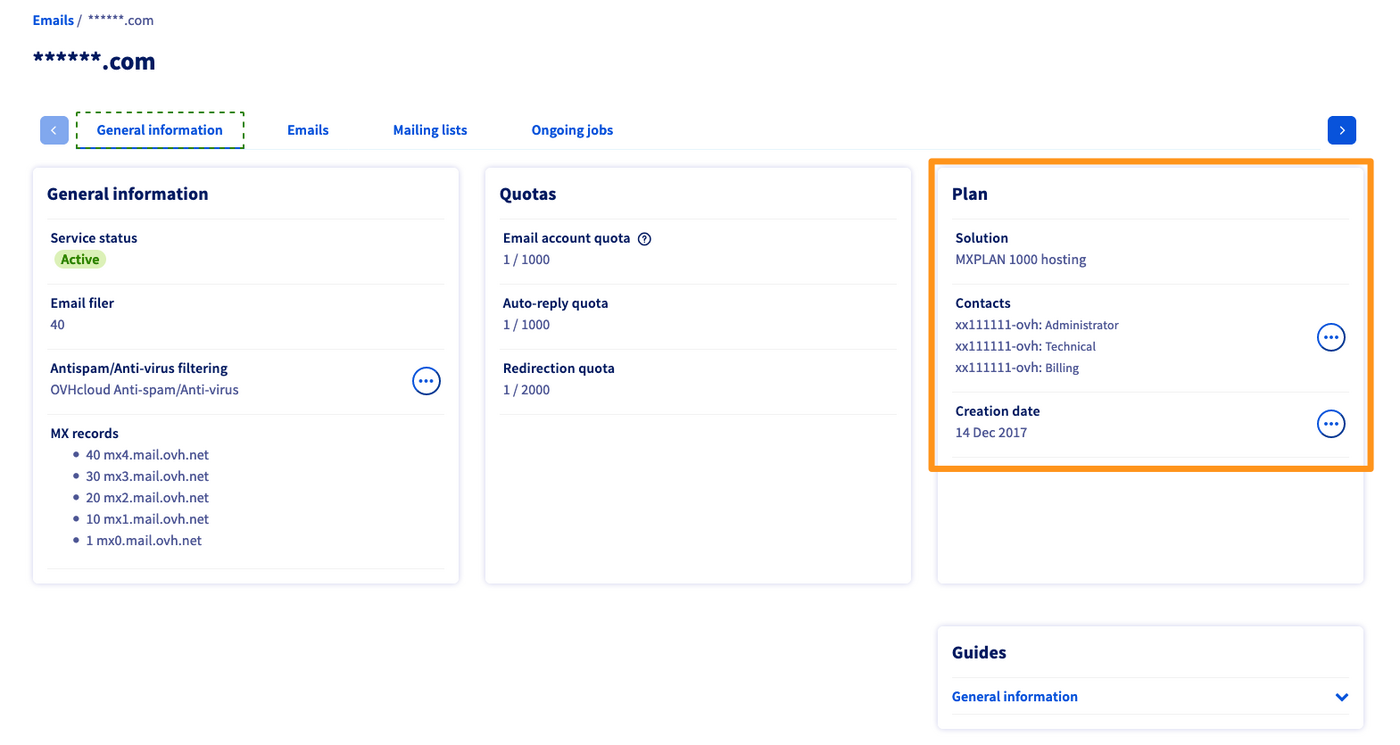Image resolution: width=1400 pixels, height=745 pixels.
Task: Go to the Mailing lists tab
Action: point(430,130)
